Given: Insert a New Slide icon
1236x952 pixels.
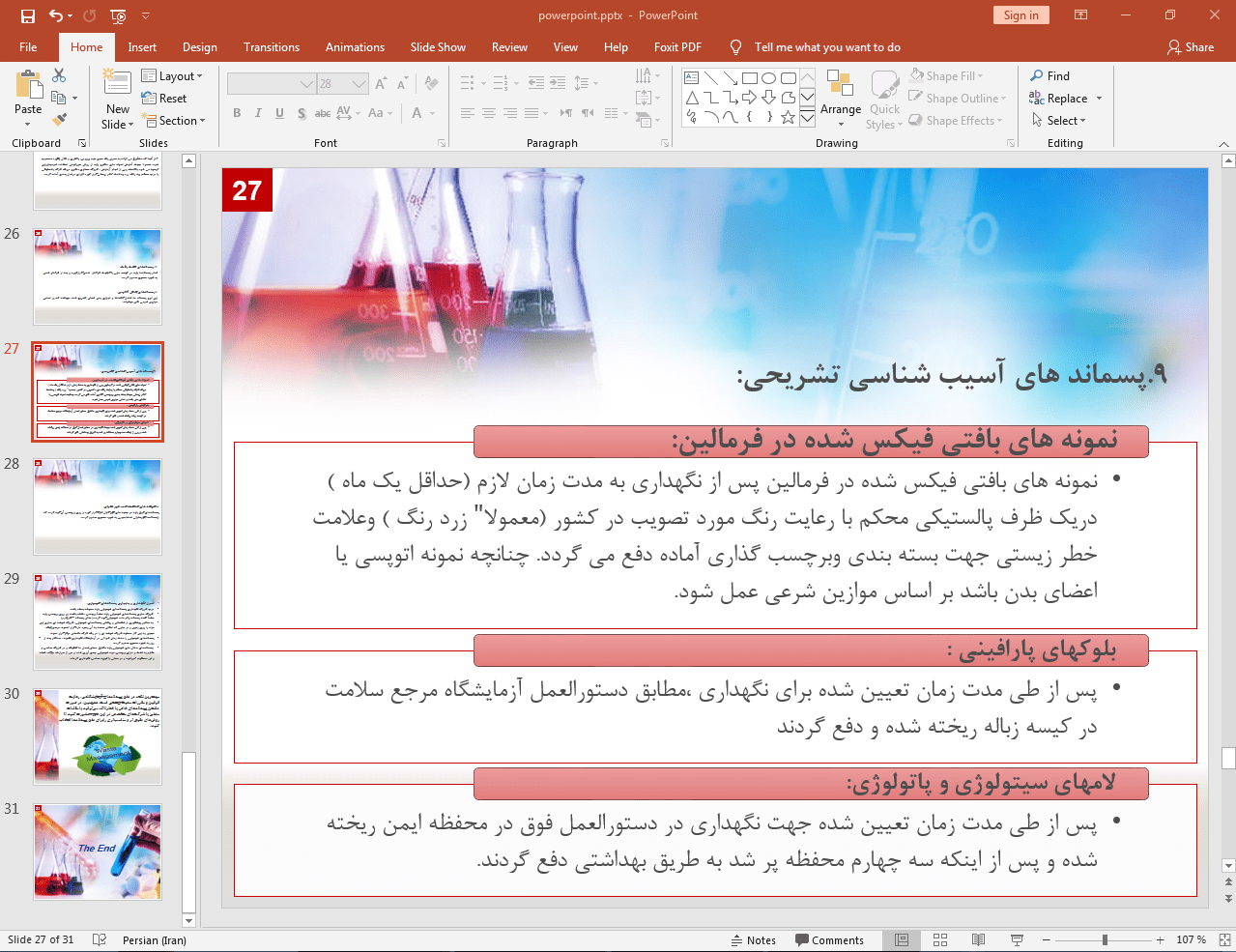Looking at the screenshot, I should (x=117, y=82).
